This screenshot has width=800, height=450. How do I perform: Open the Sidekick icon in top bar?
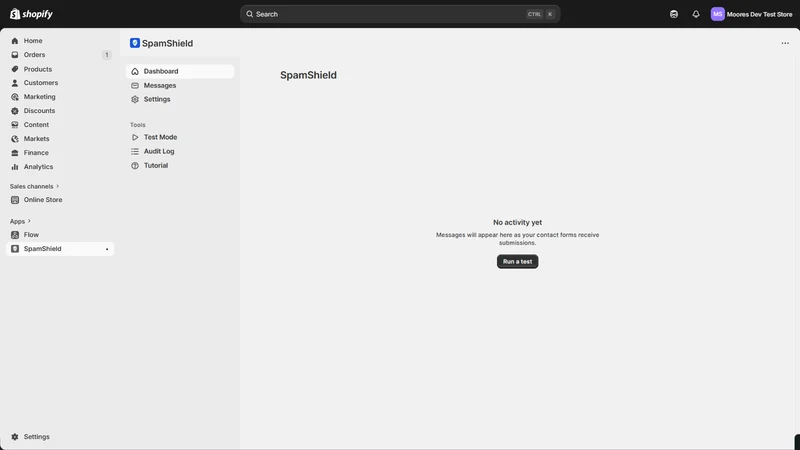pos(674,14)
